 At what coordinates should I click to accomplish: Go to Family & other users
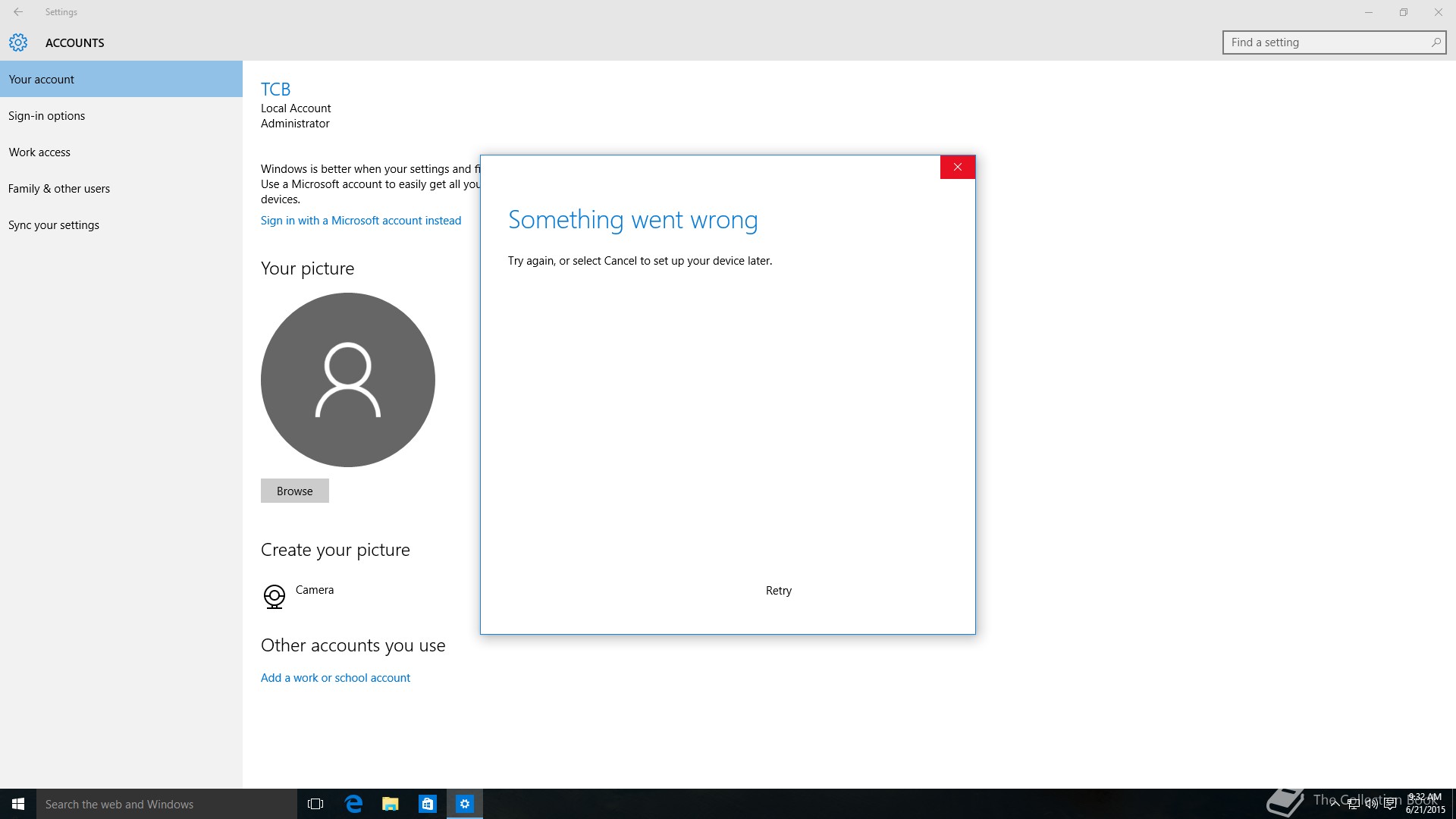[121, 188]
